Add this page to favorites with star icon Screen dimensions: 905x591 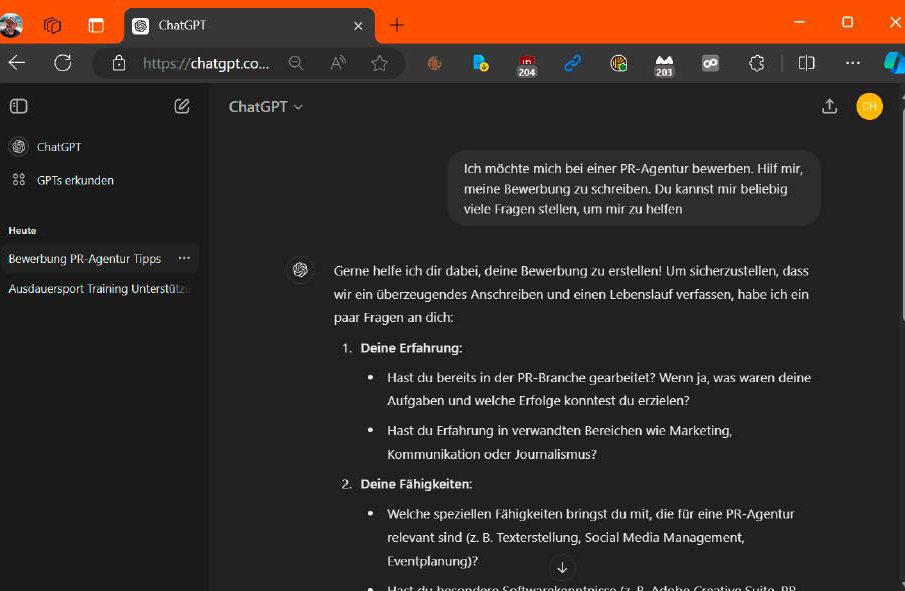point(379,63)
